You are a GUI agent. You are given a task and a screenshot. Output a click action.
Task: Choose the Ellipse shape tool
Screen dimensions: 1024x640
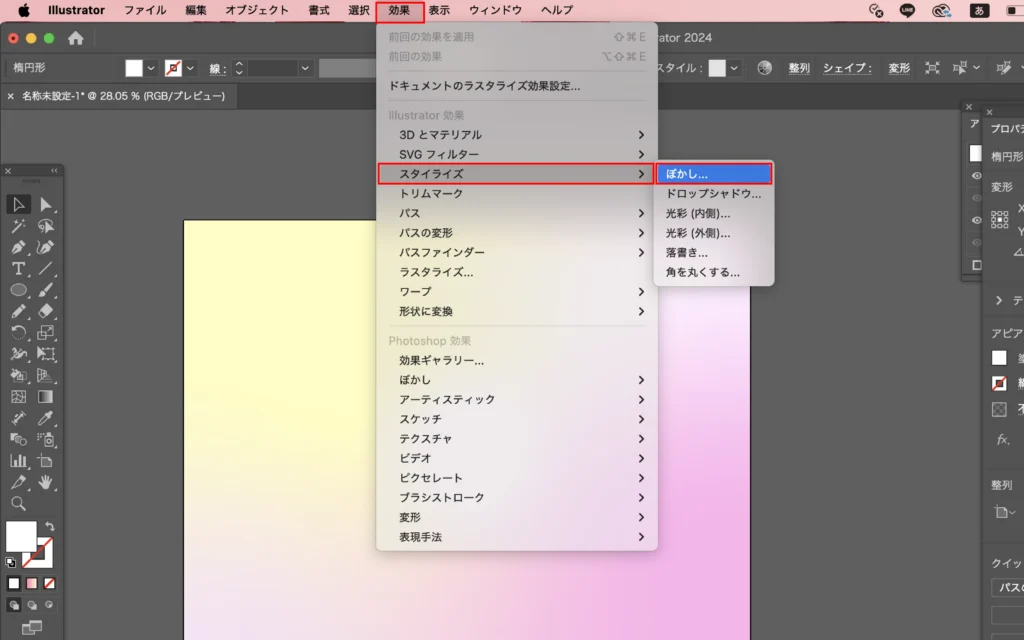(x=19, y=289)
